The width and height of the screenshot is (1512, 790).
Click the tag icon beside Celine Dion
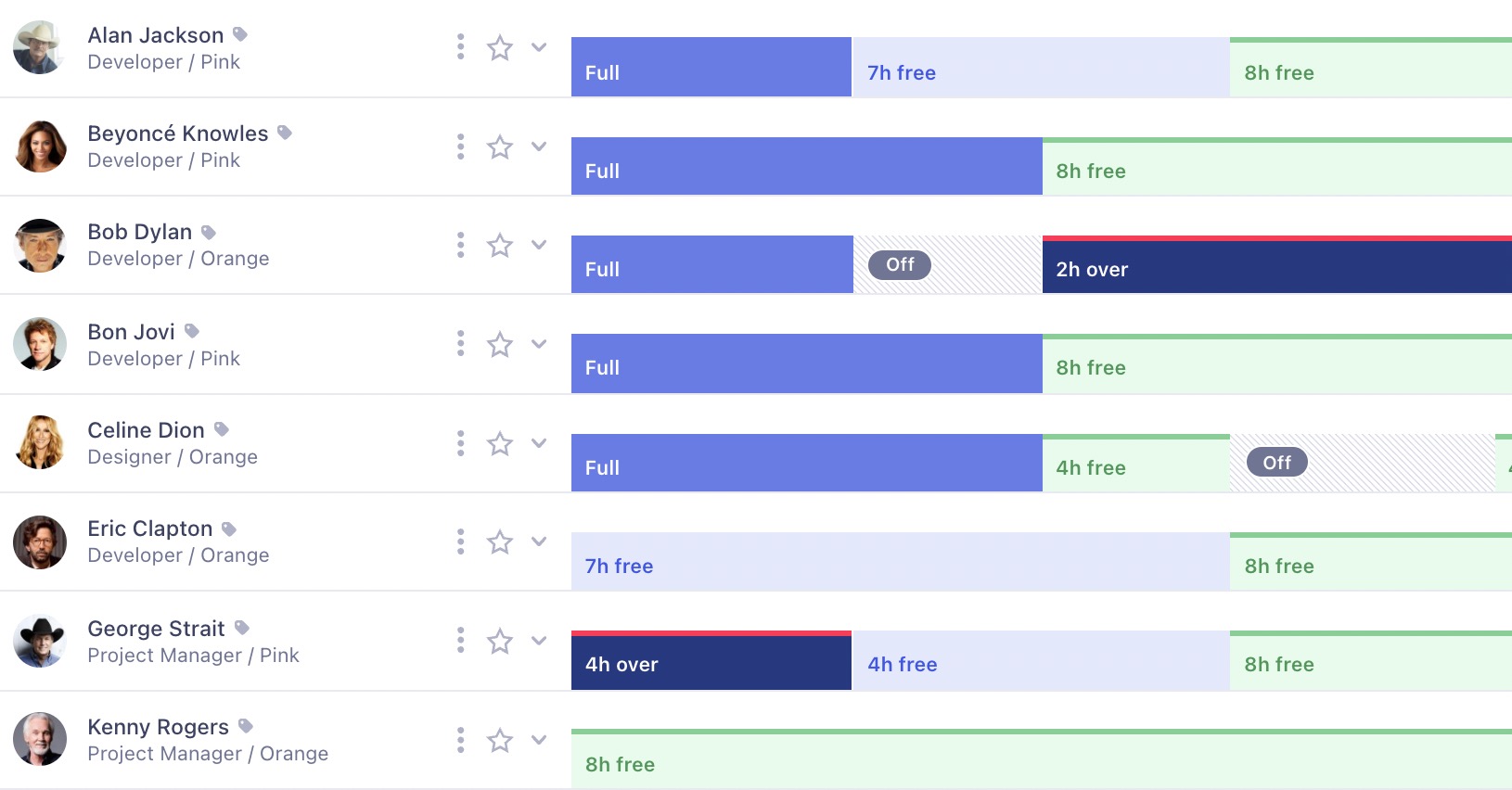coord(220,428)
